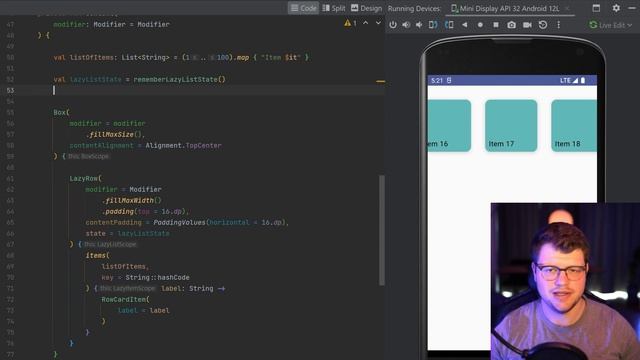Screen dimensions: 640x360
Task: Click the RowCardItem( composable call
Action: pyautogui.click(x=125, y=300)
